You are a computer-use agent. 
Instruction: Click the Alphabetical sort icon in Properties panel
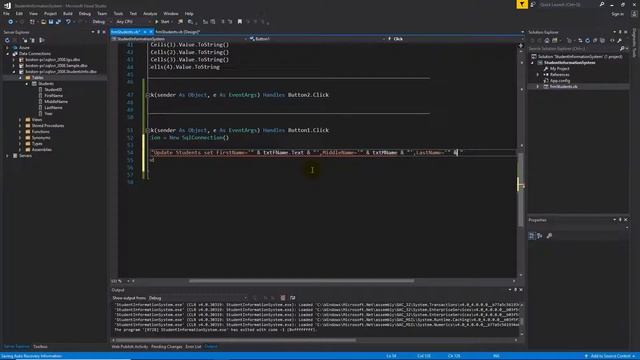tap(540, 236)
